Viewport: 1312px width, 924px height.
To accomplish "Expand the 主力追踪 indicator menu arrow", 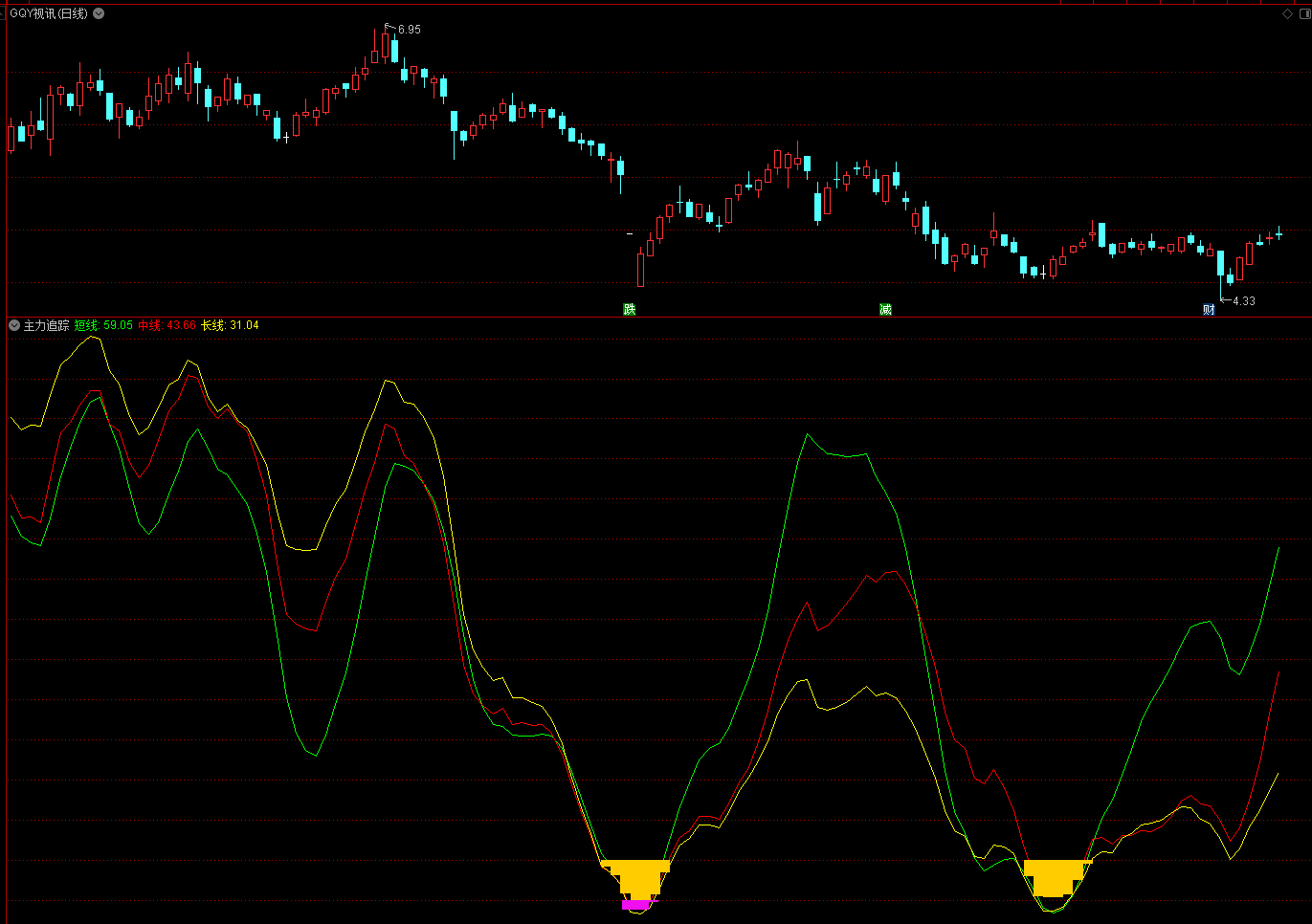I will coord(14,325).
